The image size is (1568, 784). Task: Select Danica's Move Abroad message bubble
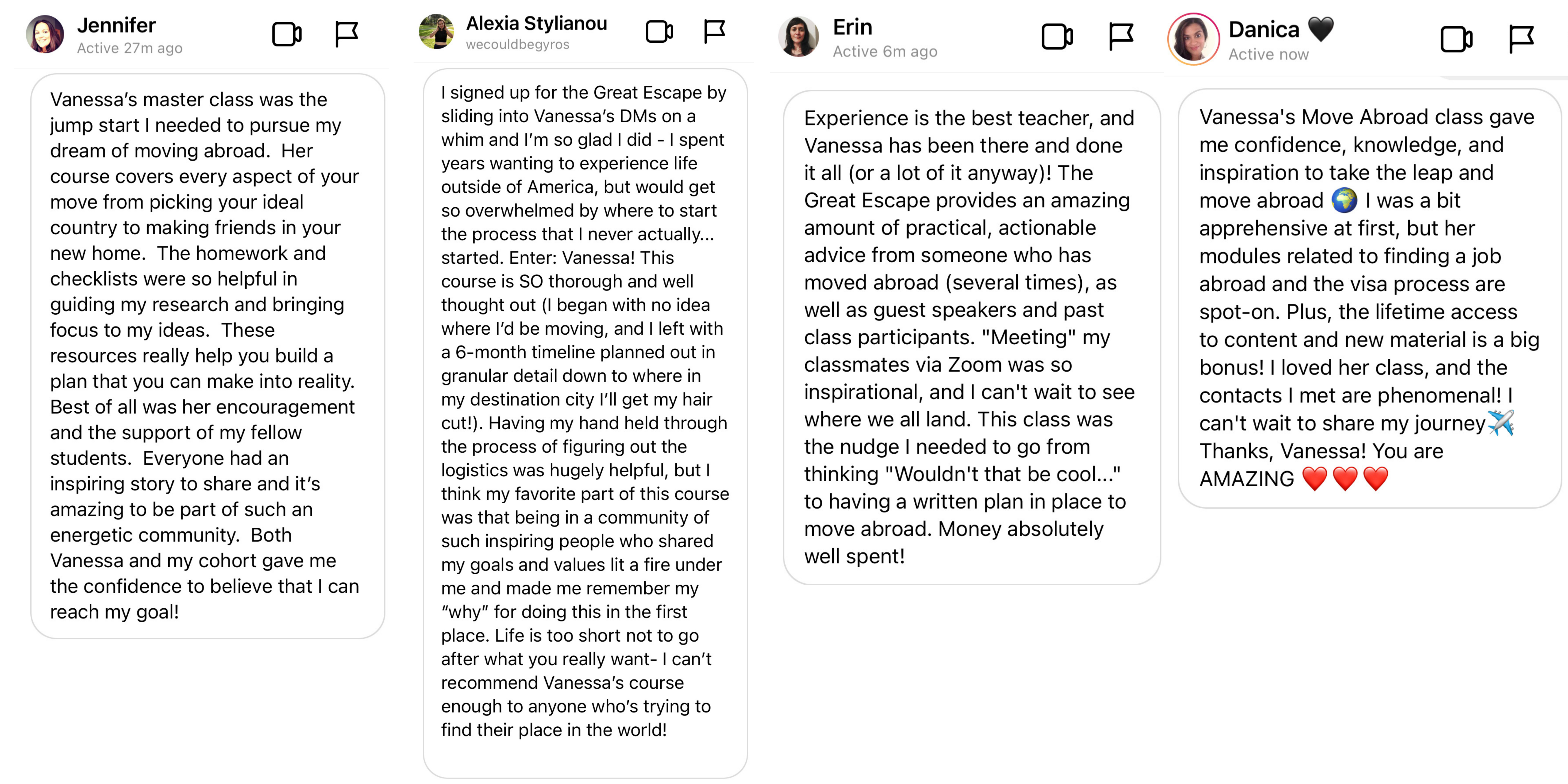click(1370, 298)
